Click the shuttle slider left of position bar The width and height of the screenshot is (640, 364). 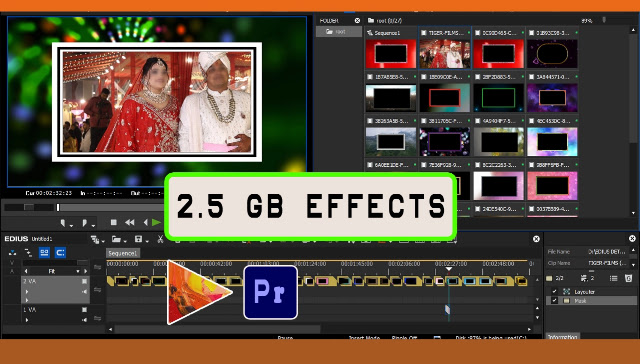pos(29,207)
